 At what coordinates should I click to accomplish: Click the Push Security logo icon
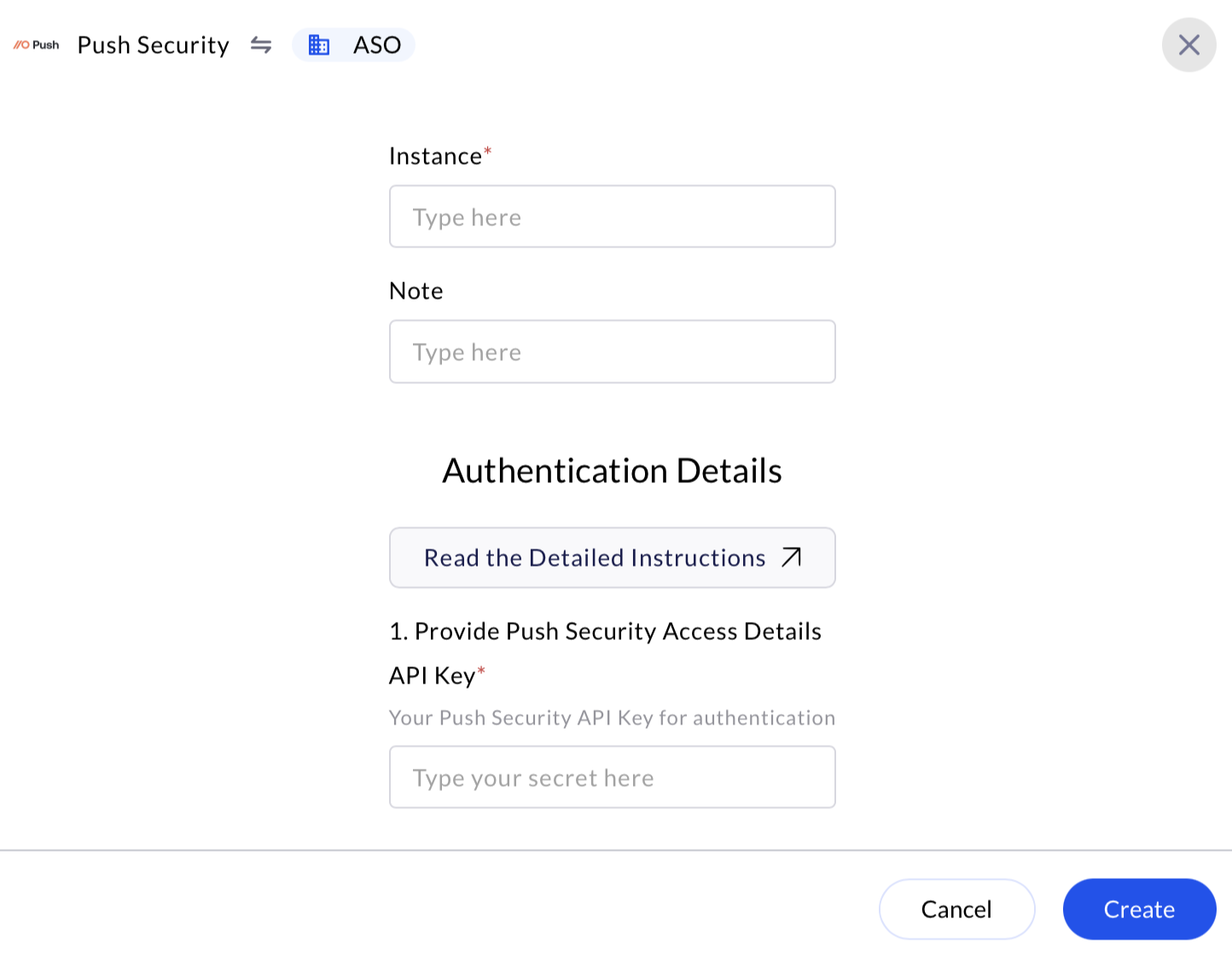coord(23,44)
